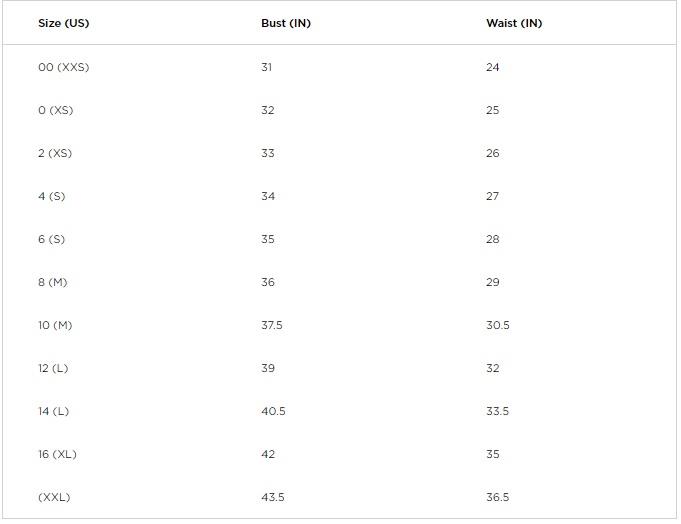This screenshot has width=681, height=524.
Task: Click the Bust (IN) column header
Action: [x=286, y=23]
